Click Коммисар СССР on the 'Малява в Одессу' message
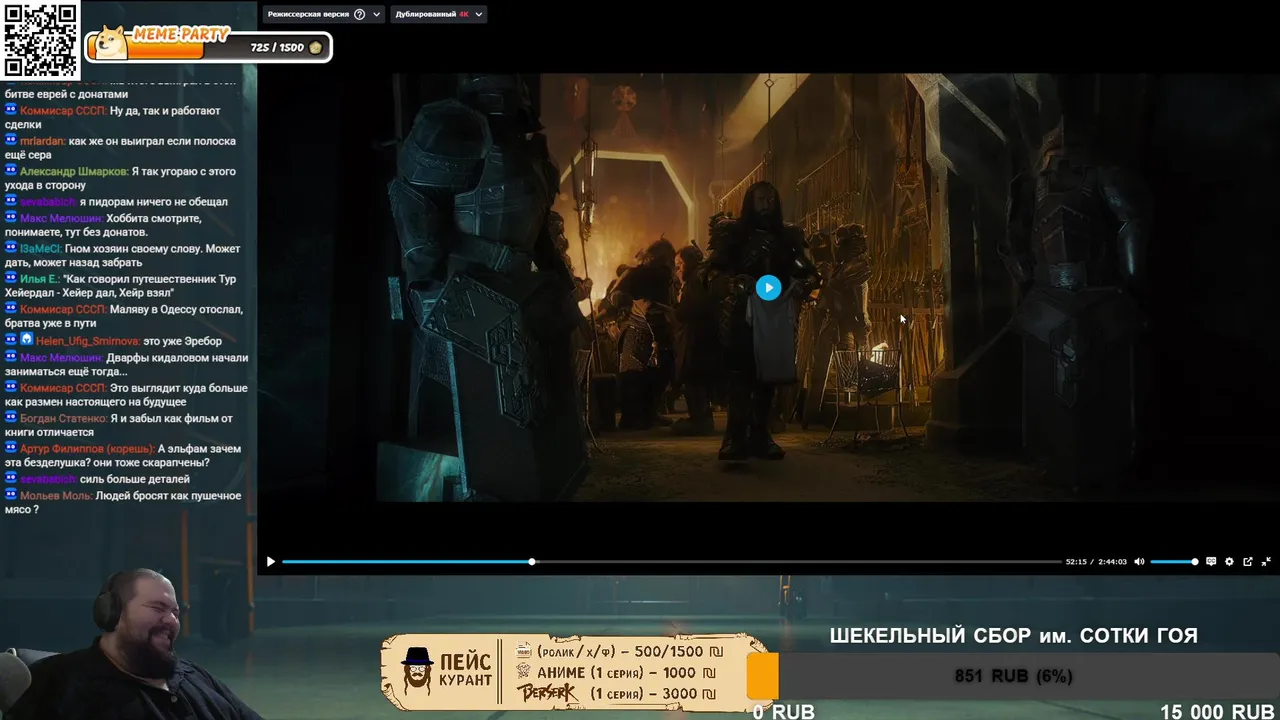 coord(62,310)
